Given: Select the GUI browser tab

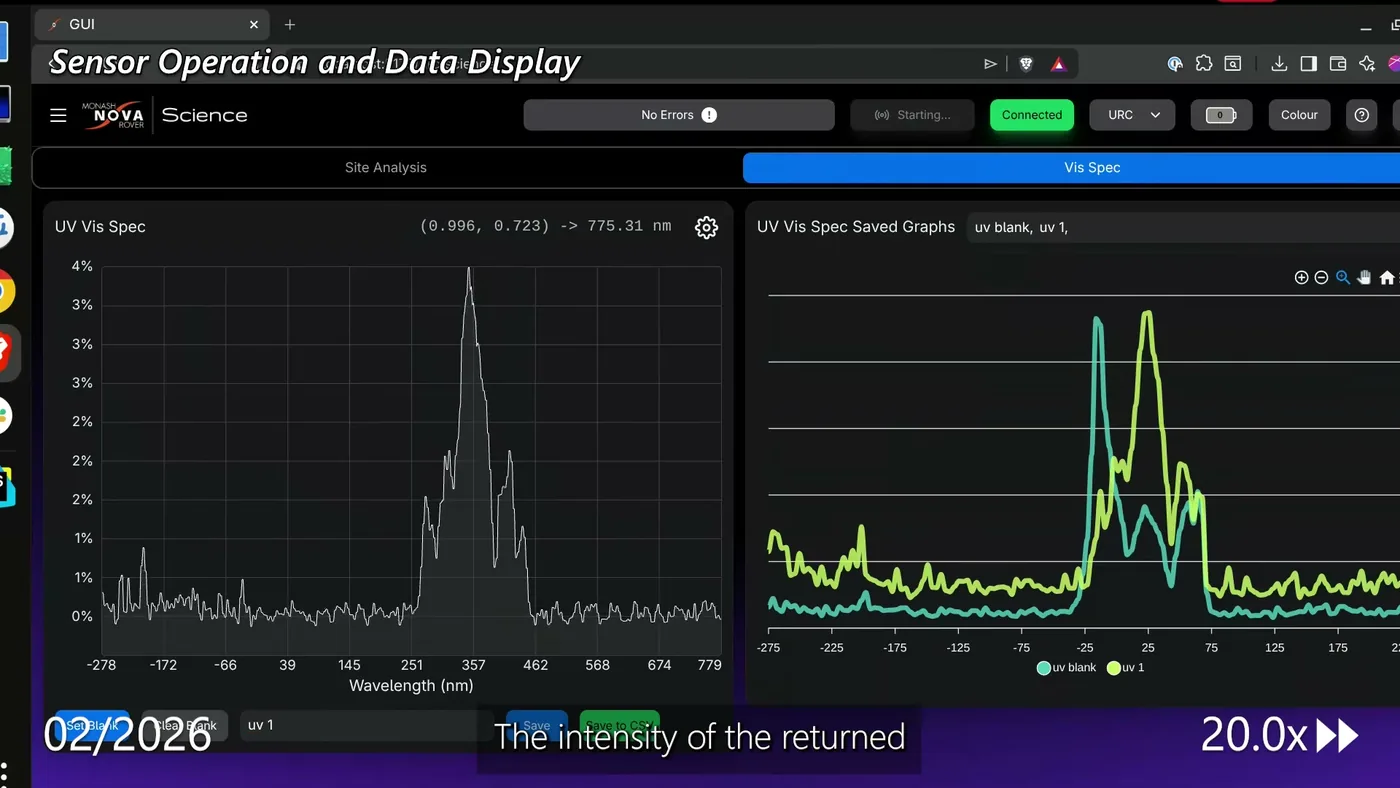Looking at the screenshot, I should (152, 24).
